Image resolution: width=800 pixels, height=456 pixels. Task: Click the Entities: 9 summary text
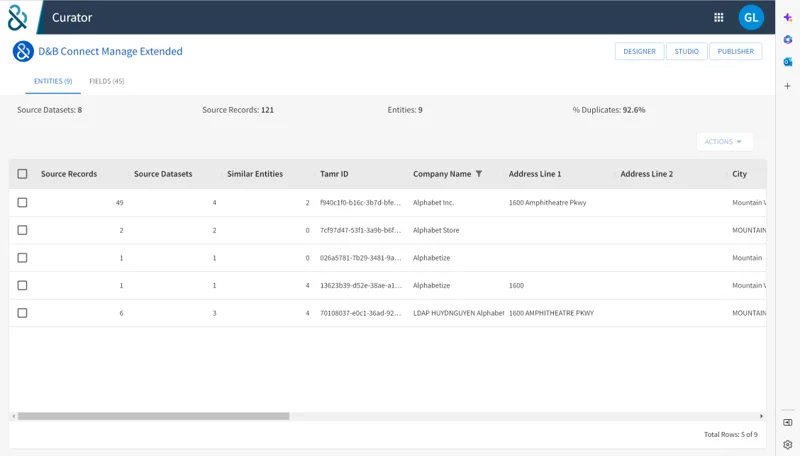(405, 110)
